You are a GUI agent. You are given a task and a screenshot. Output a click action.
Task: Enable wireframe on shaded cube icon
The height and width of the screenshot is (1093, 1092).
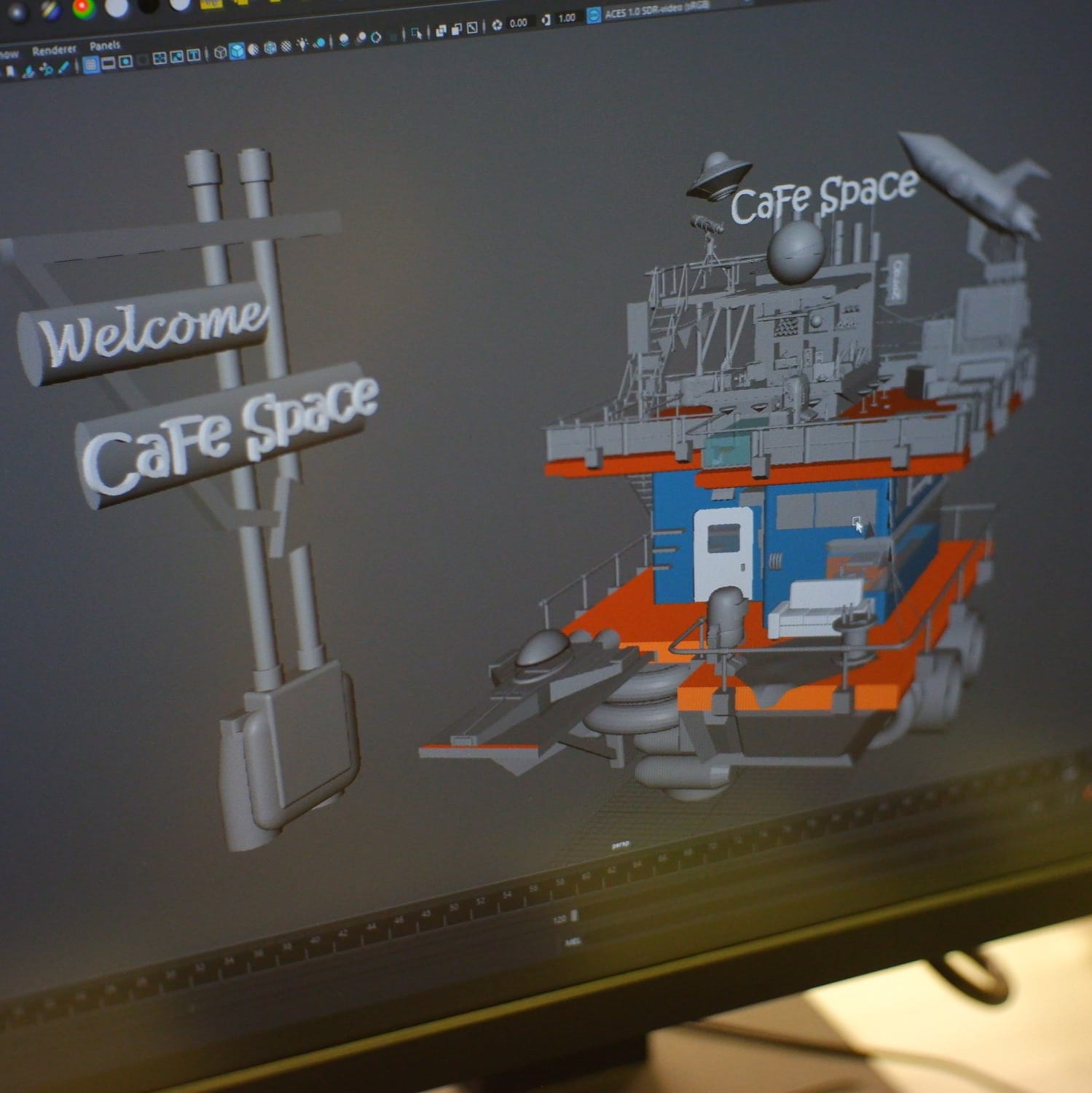point(270,47)
